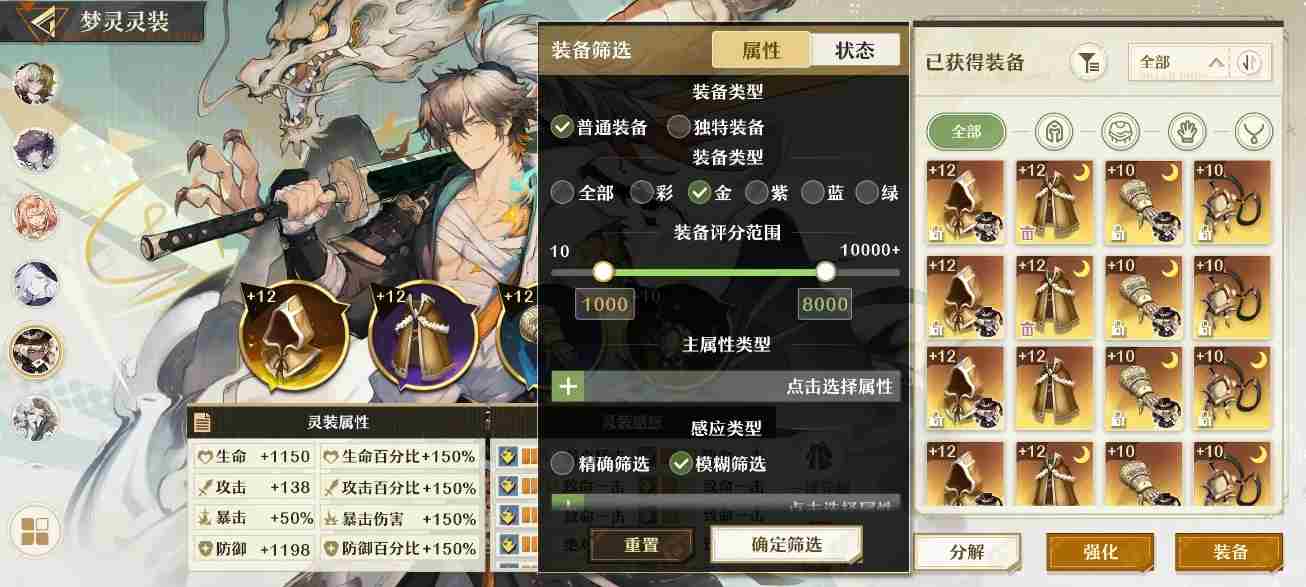Open the equipment filter funnel icon
Image resolution: width=1306 pixels, height=587 pixels.
(1088, 63)
